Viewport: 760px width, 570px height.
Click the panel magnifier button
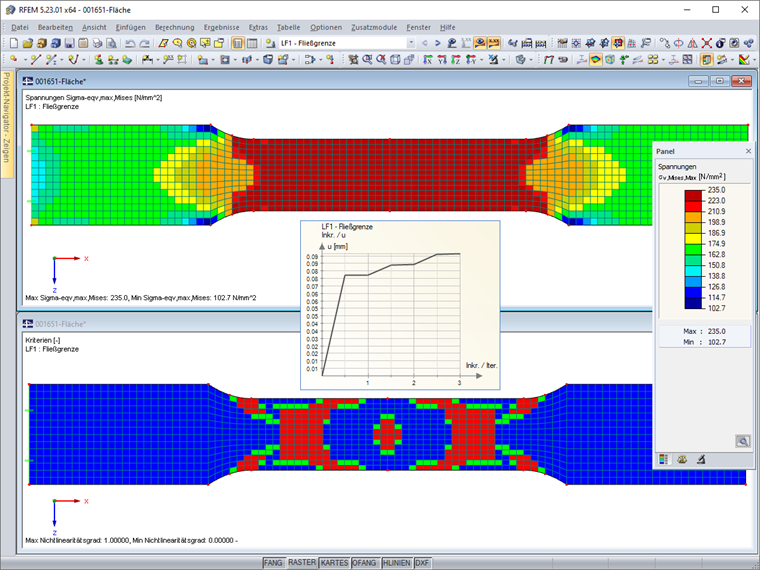pos(743,441)
